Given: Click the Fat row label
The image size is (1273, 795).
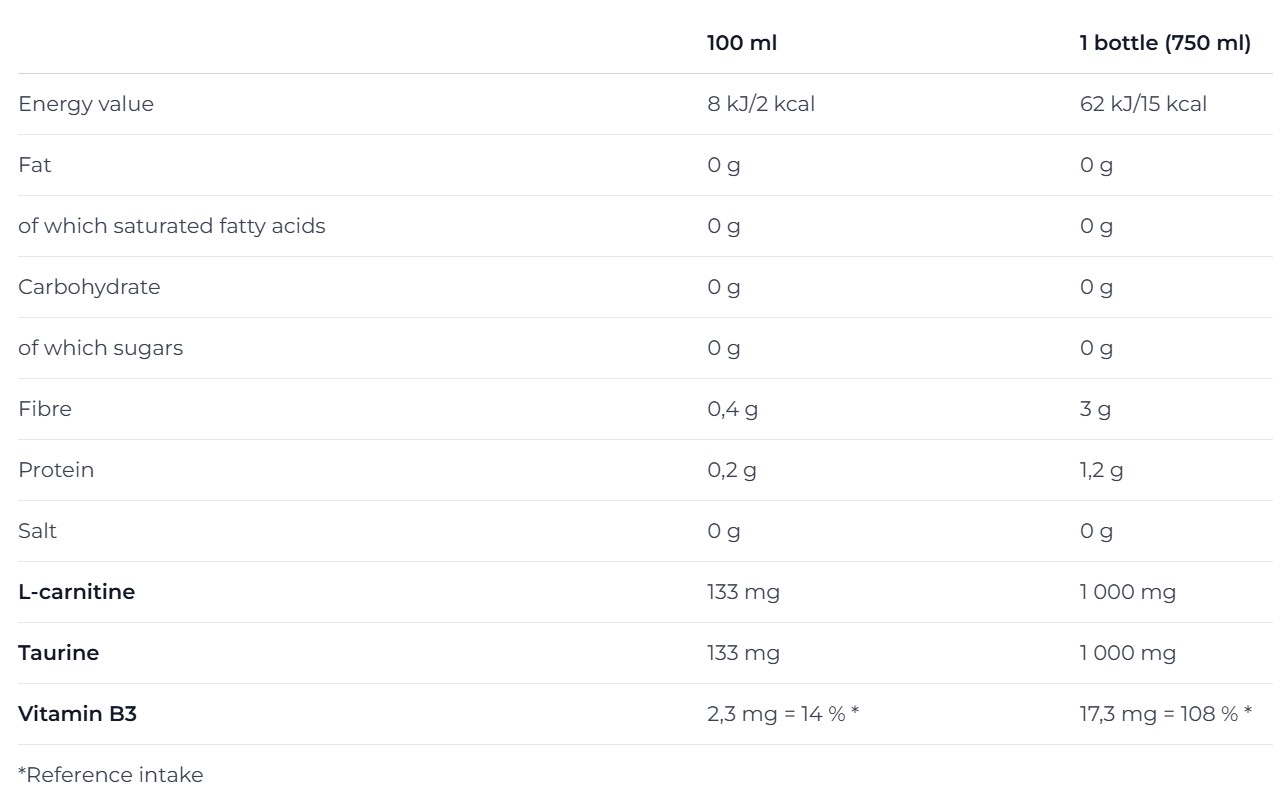Looking at the screenshot, I should (35, 165).
